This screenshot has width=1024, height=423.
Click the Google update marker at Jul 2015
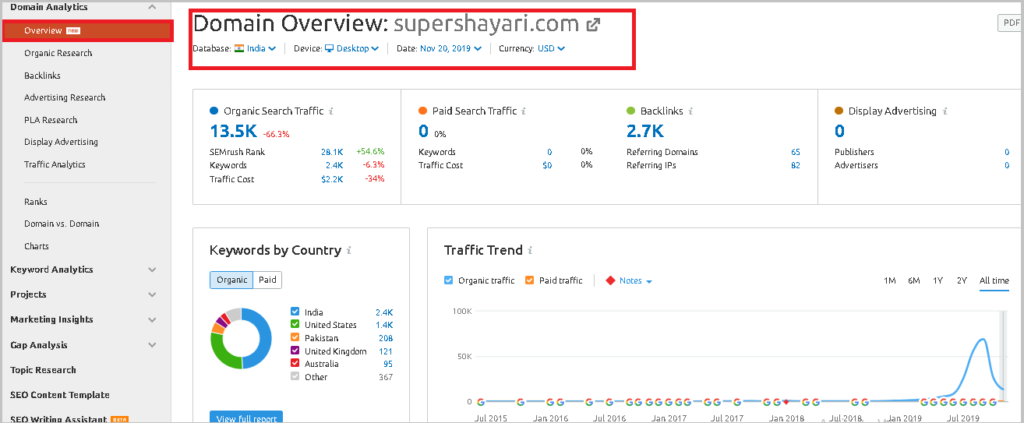tap(480, 402)
